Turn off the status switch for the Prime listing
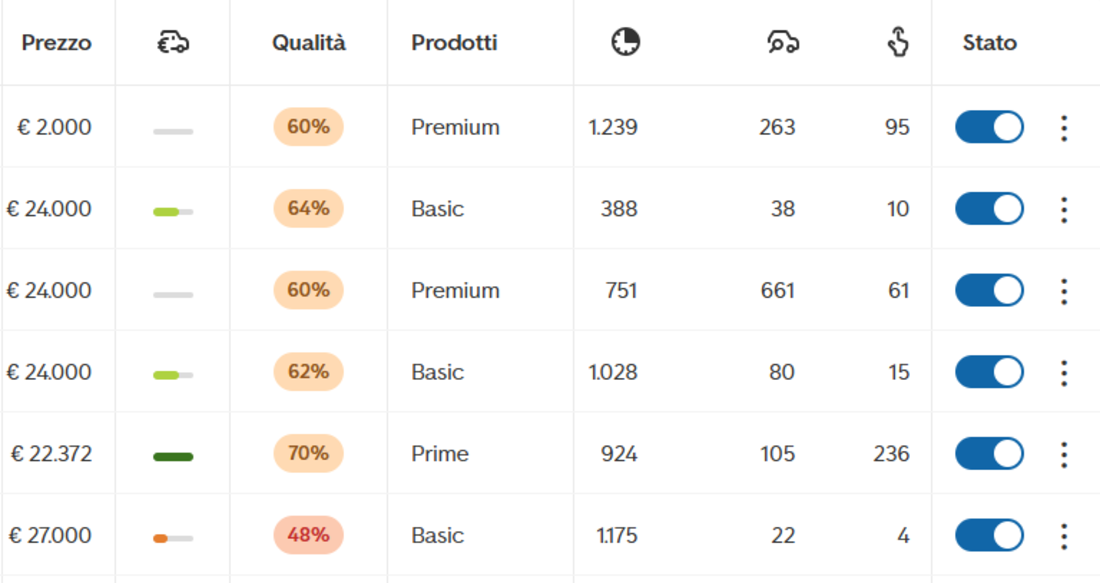This screenshot has width=1100, height=583. point(989,453)
